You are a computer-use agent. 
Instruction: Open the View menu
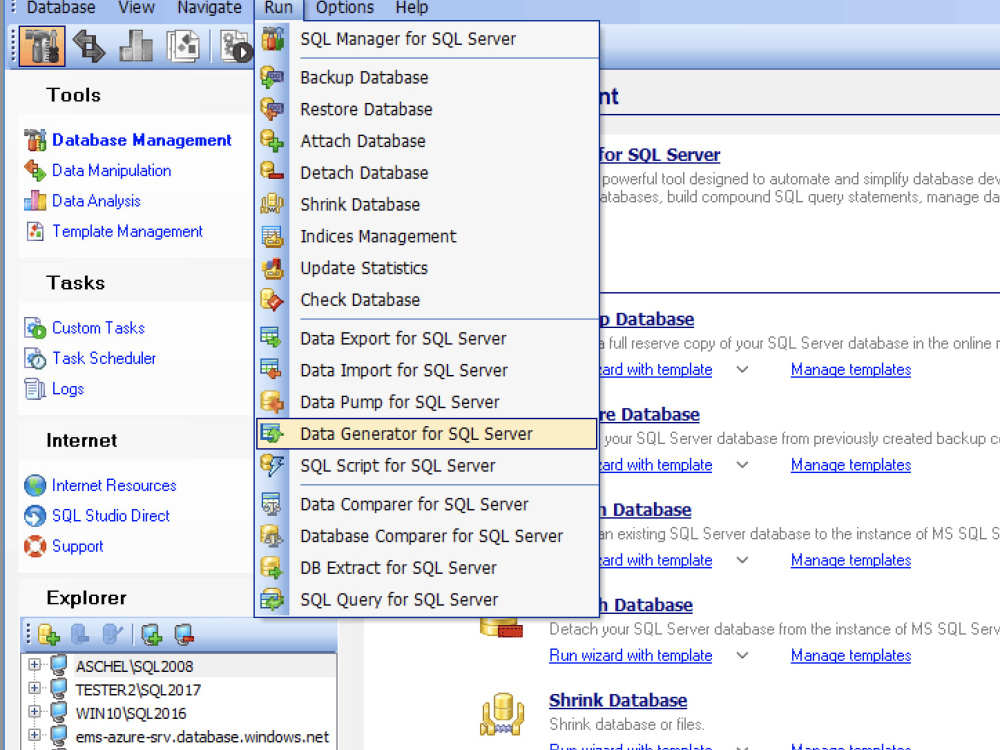tap(136, 8)
